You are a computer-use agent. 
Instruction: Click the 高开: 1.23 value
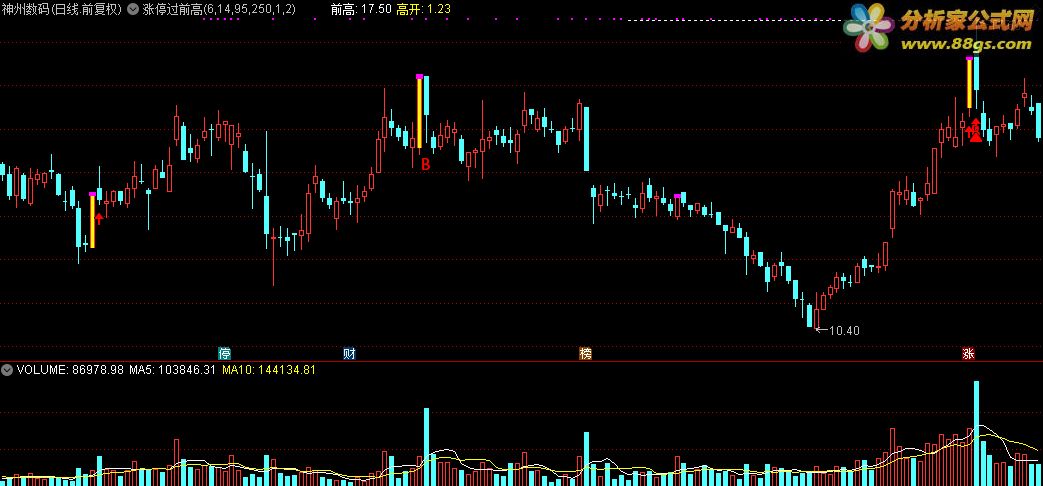(x=423, y=10)
